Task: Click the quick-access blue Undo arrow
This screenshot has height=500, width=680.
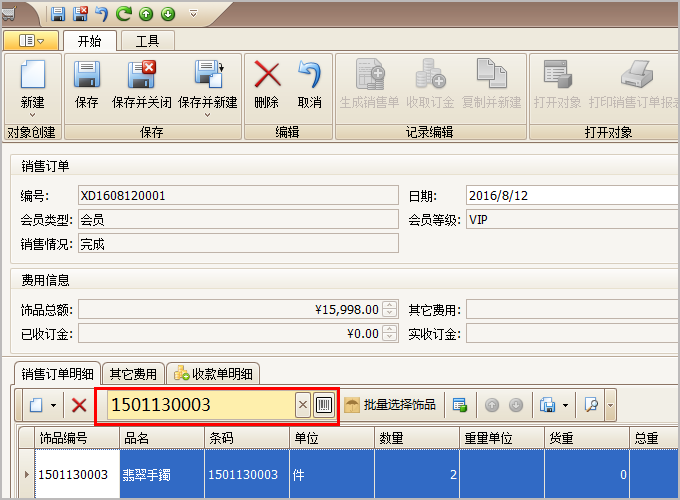Action: [x=102, y=14]
